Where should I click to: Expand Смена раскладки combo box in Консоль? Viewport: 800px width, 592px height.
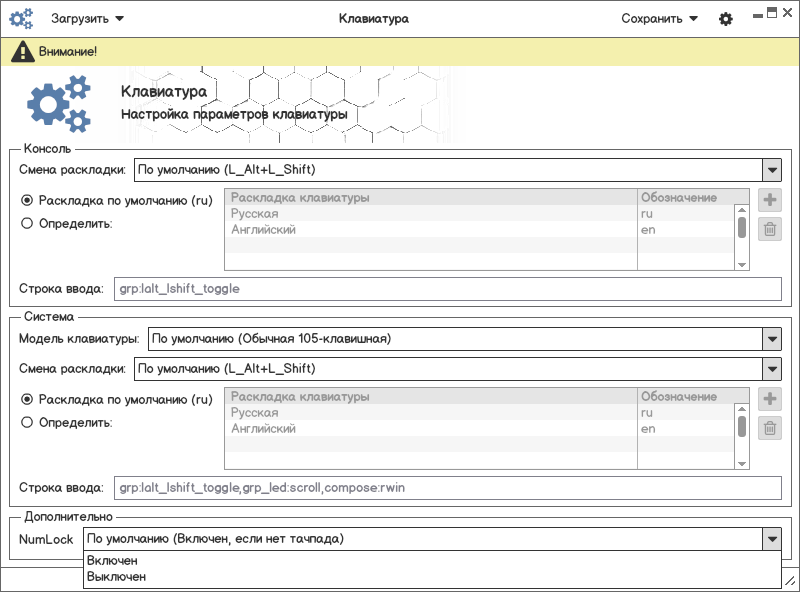coord(772,170)
